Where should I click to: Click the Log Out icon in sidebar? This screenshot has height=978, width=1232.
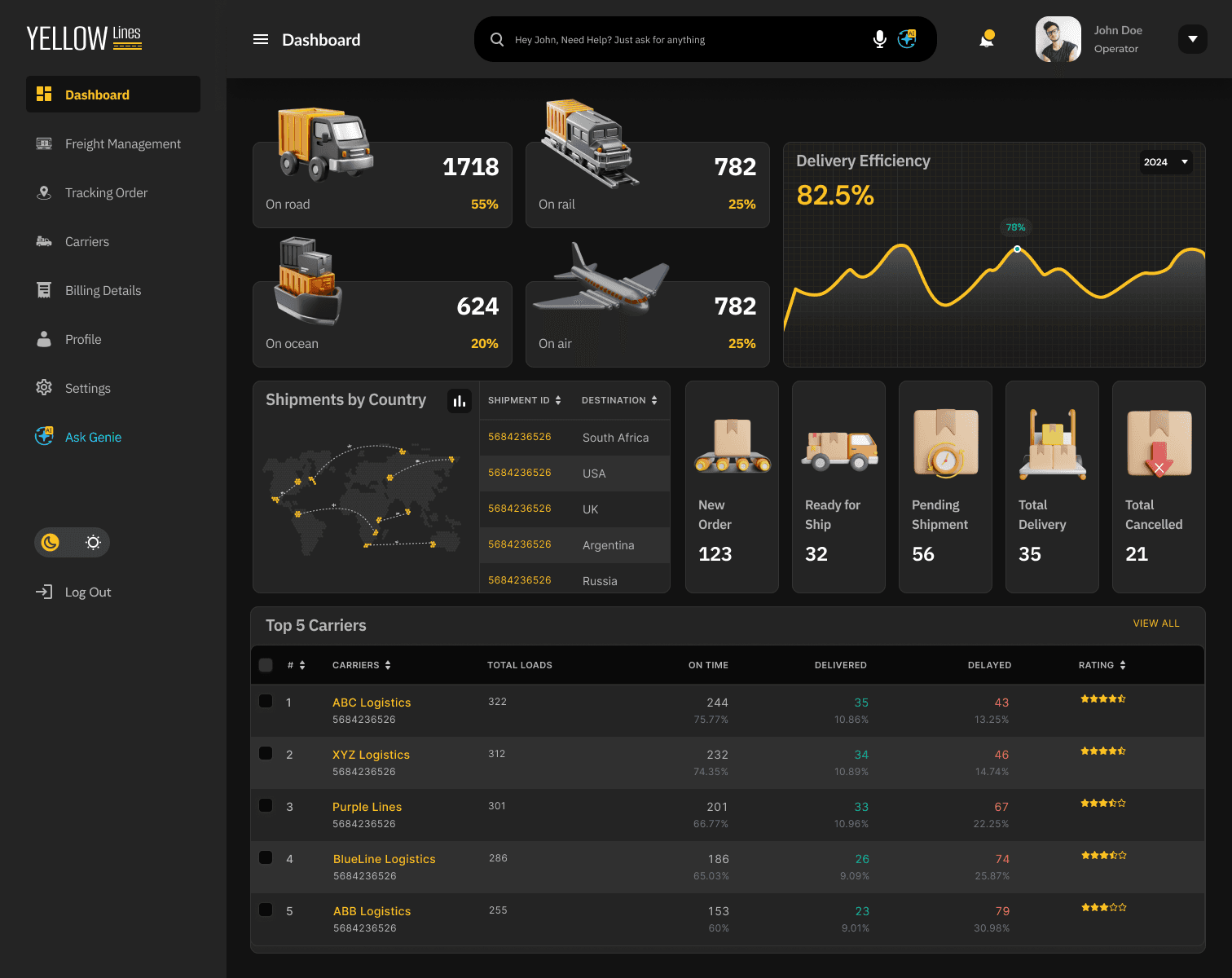(x=44, y=592)
